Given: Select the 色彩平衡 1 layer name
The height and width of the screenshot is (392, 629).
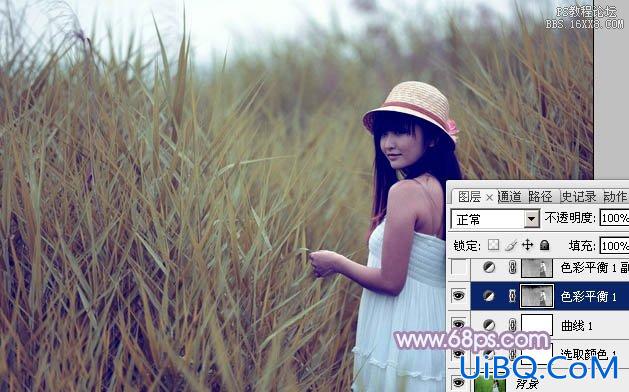Looking at the screenshot, I should 588,297.
